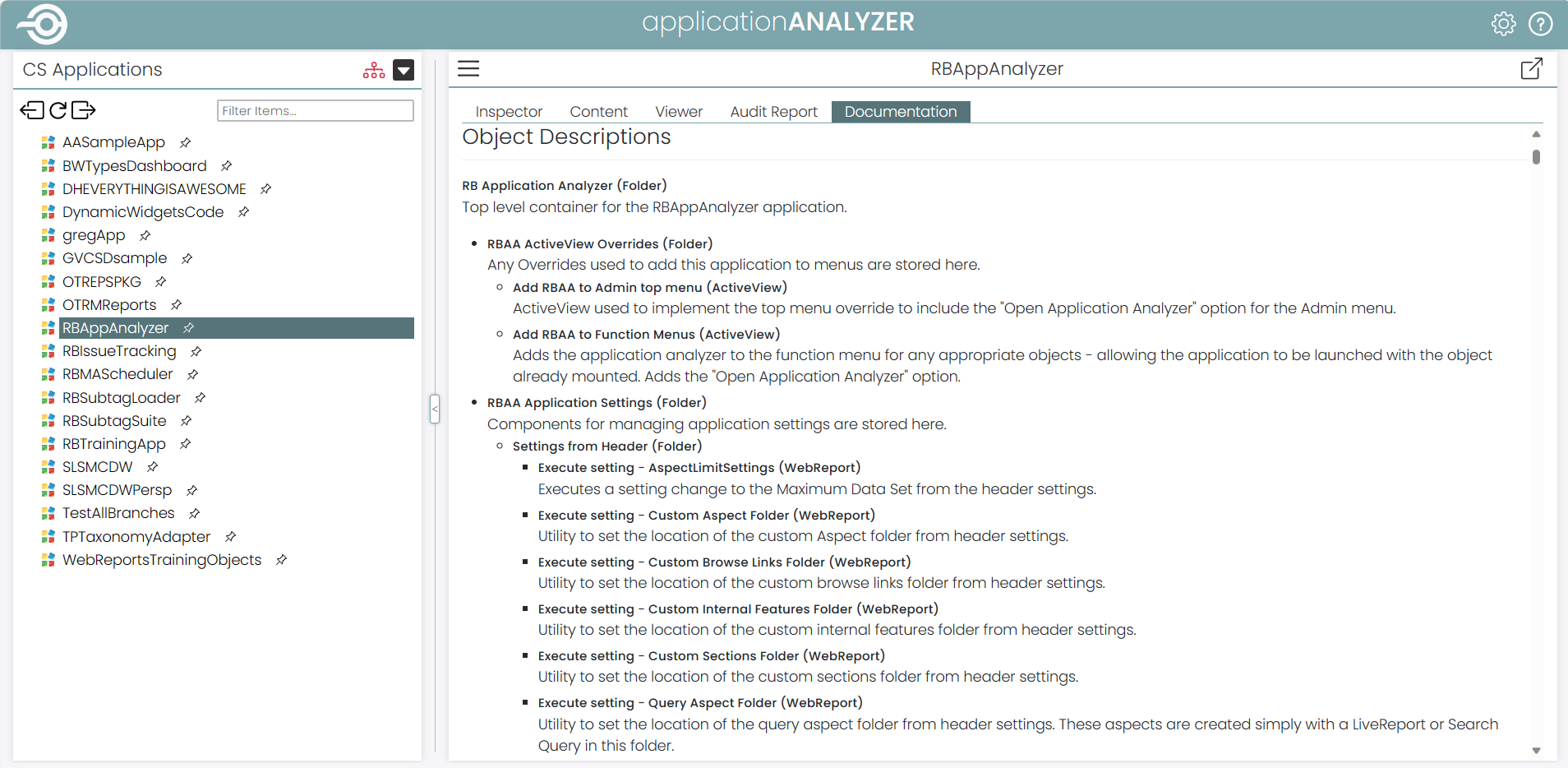Select AASampleApp in the applications list
Image resolution: width=1568 pixels, height=768 pixels.
click(113, 142)
